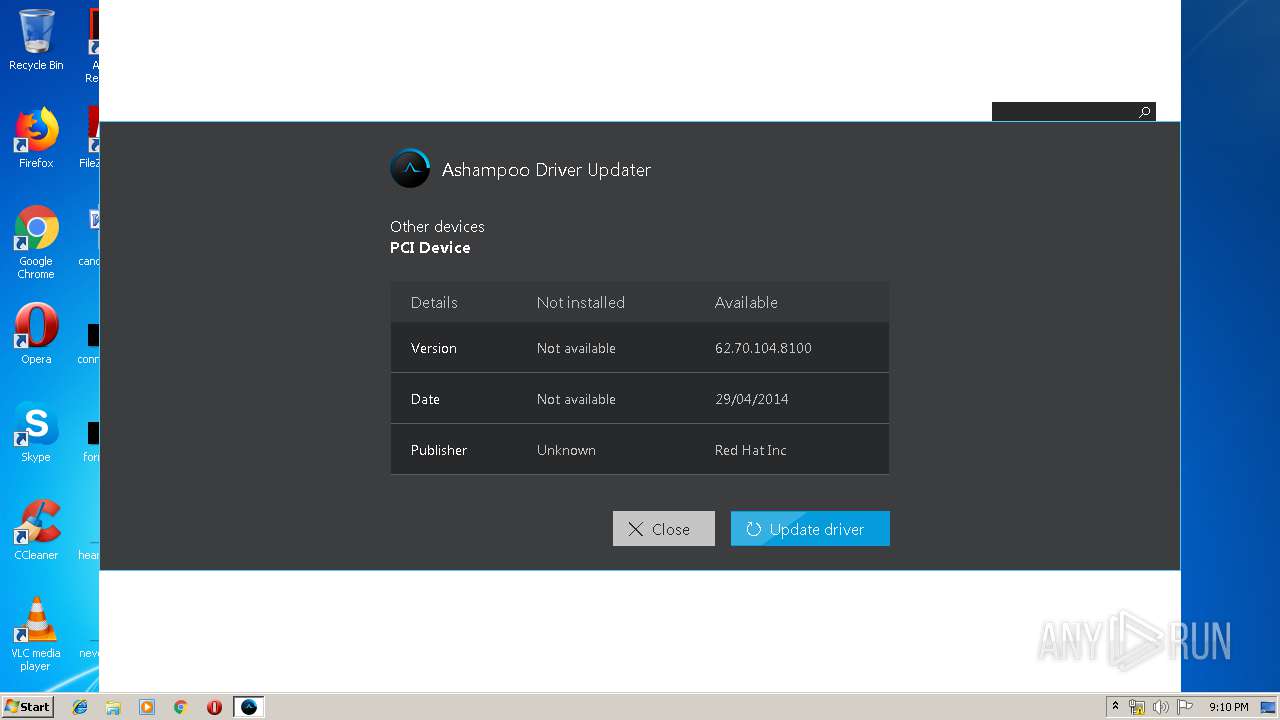Close the PCI Device driver dialog

tap(663, 529)
